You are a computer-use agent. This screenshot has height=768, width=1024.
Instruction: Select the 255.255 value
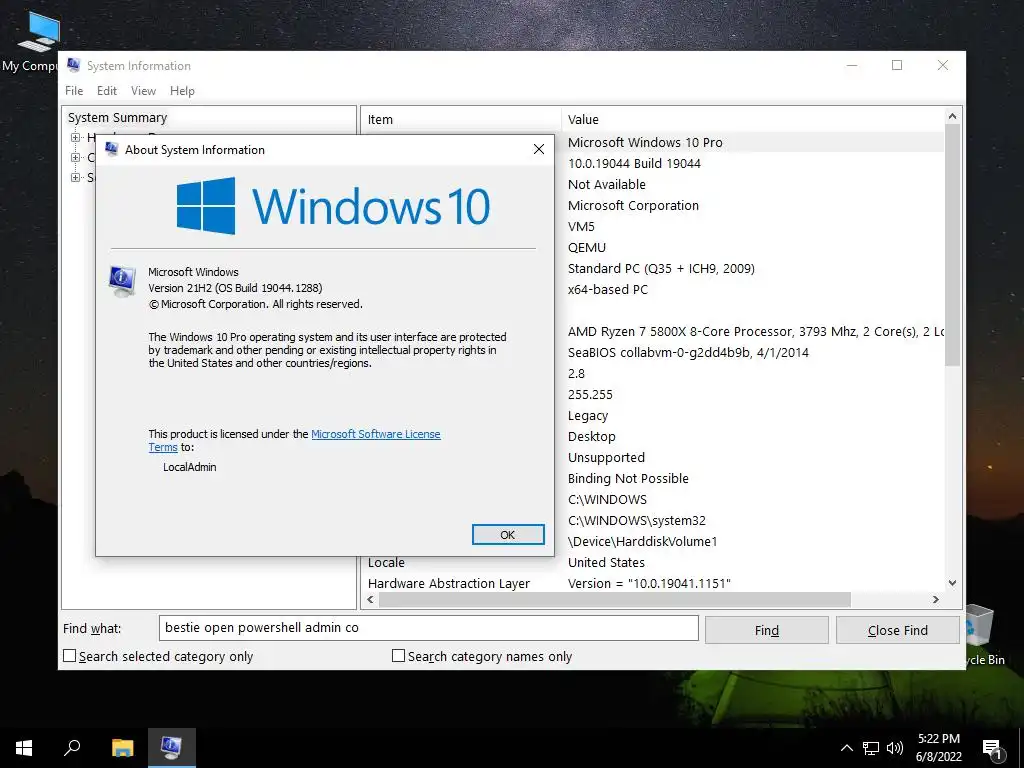(x=590, y=394)
